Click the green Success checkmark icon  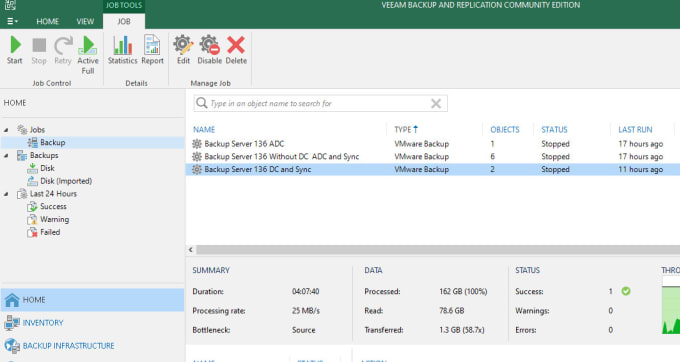pos(625,291)
